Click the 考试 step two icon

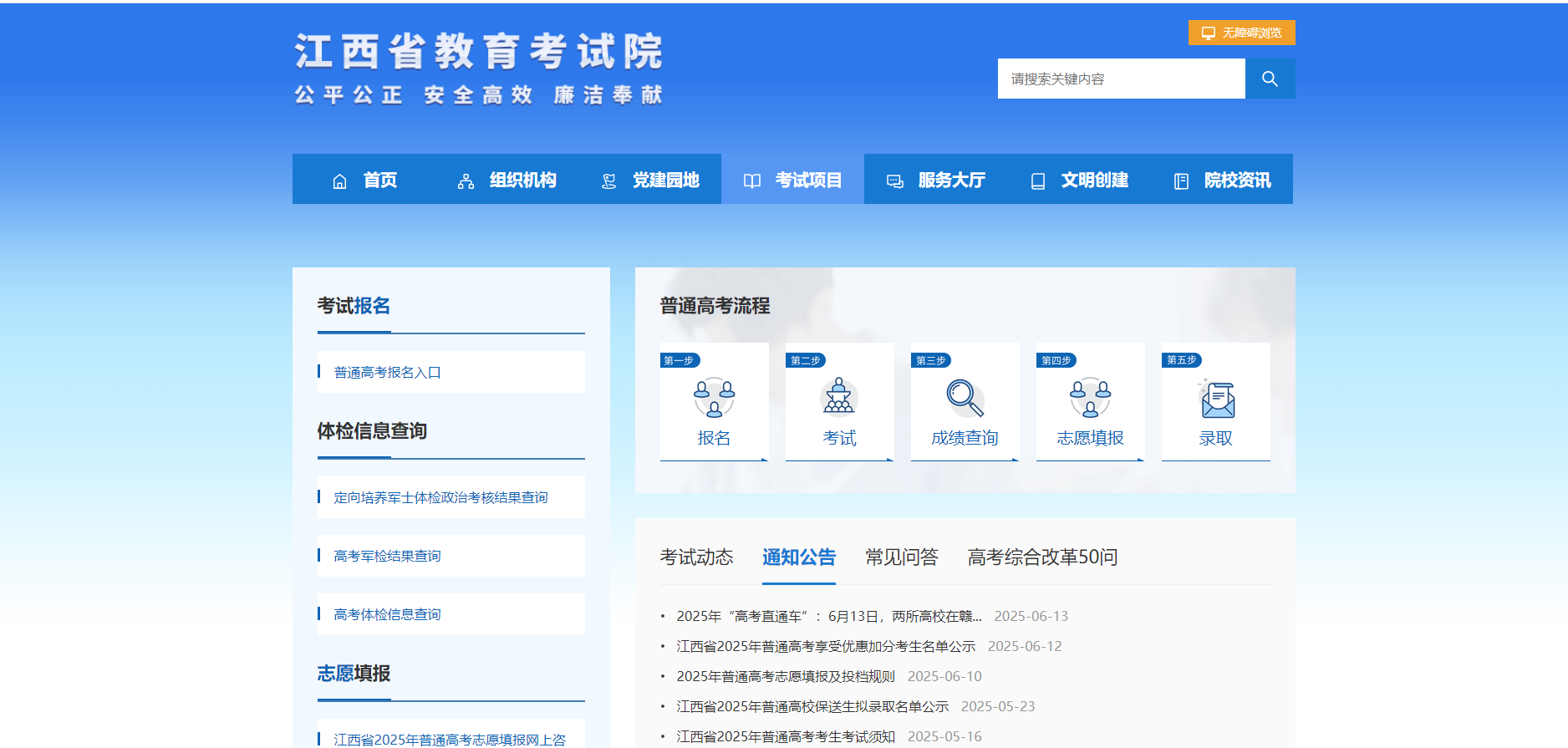point(839,396)
